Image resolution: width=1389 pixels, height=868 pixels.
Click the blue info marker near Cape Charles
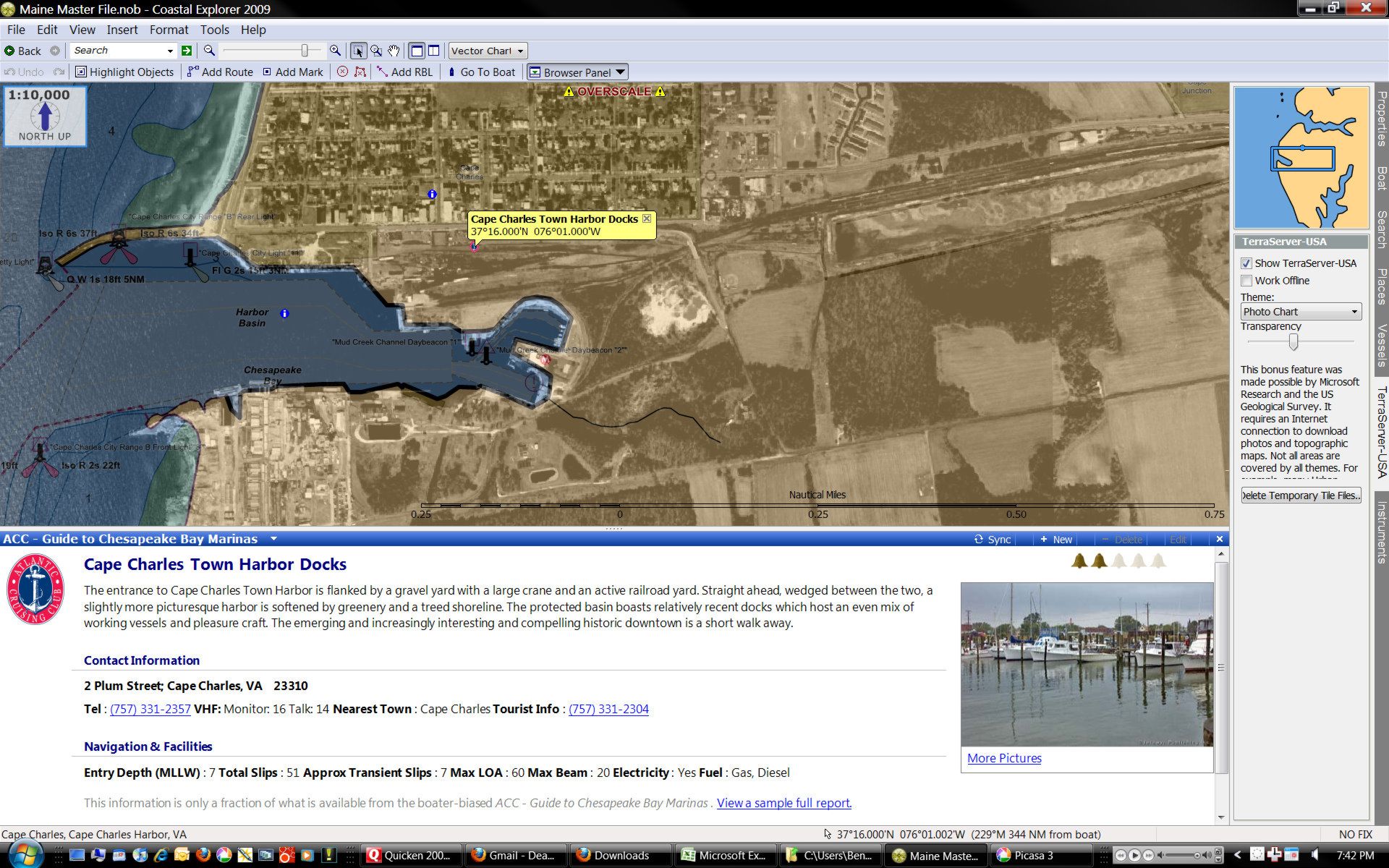coord(432,194)
